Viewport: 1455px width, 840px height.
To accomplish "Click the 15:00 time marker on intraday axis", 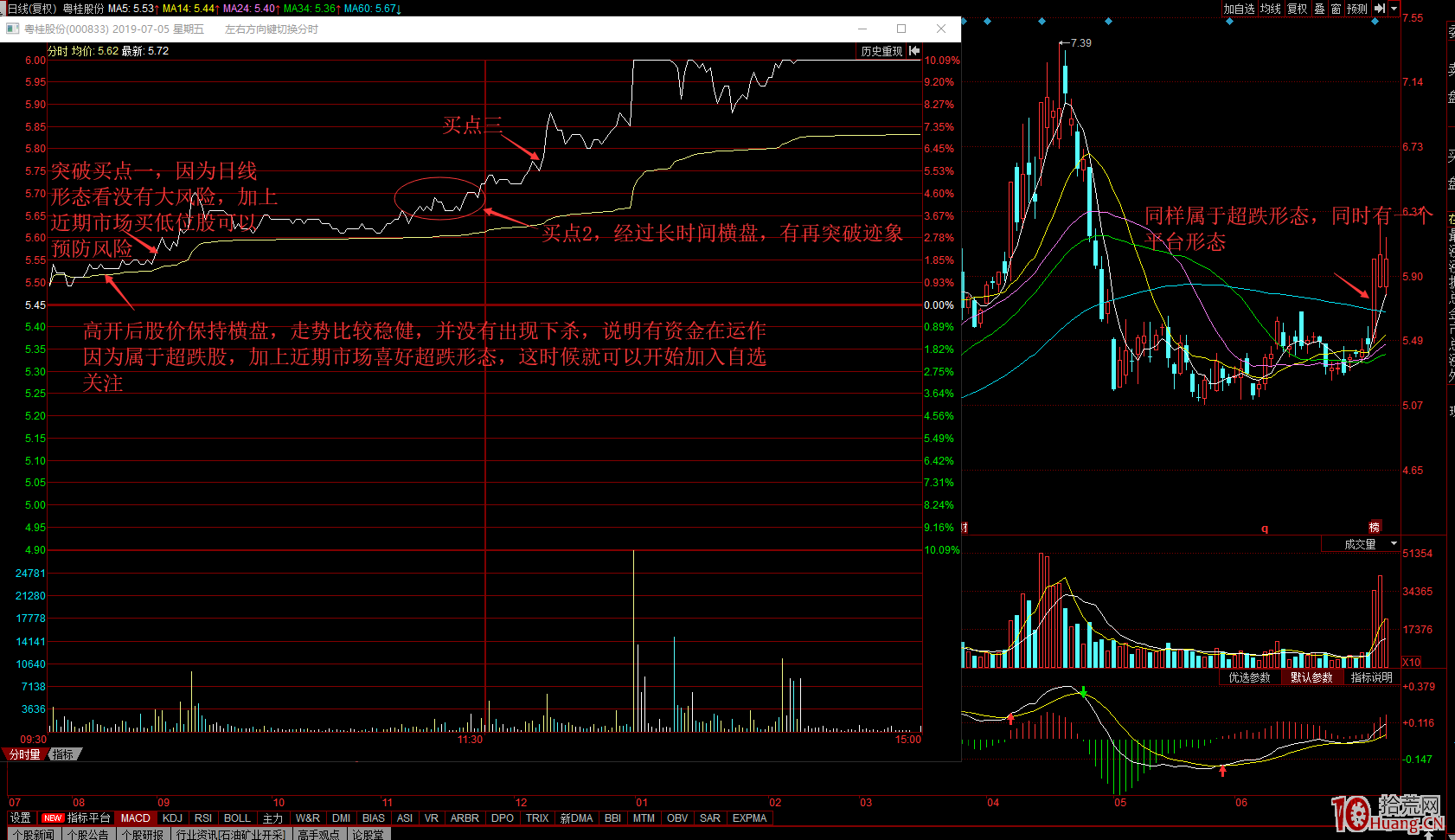I will 908,740.
